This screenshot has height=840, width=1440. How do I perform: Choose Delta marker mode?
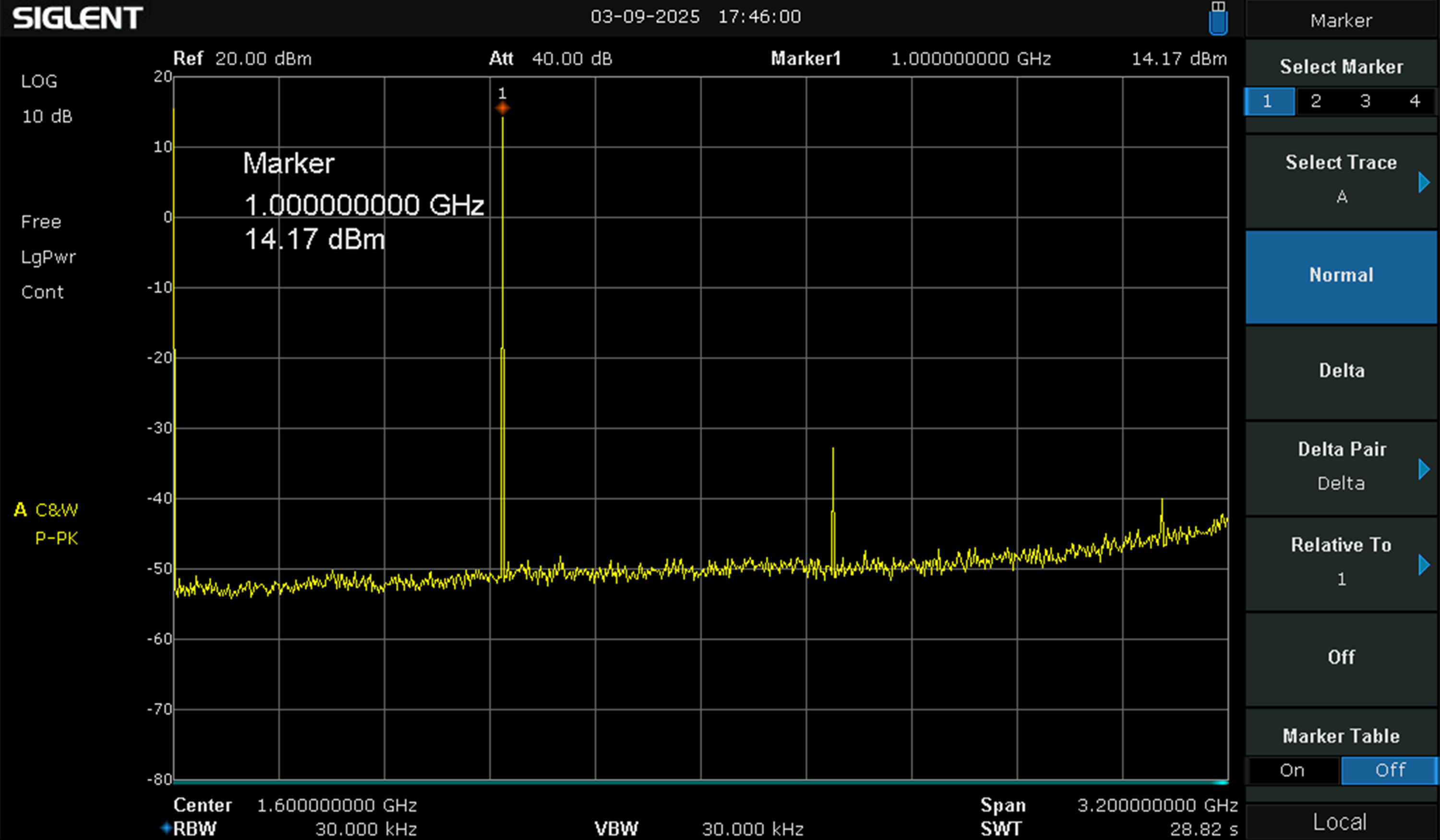click(1341, 371)
